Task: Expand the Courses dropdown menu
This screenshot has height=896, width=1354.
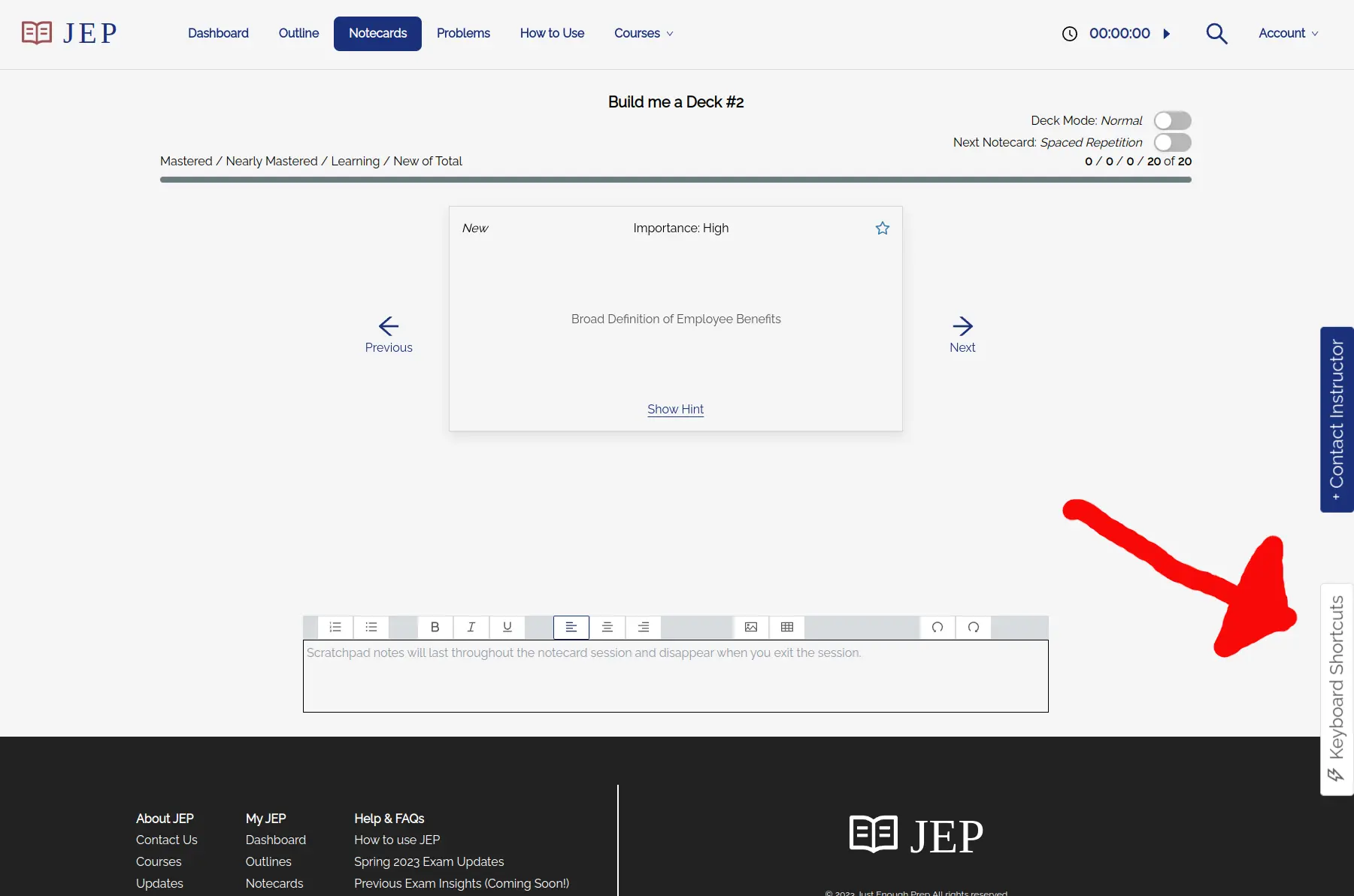Action: 643,34
